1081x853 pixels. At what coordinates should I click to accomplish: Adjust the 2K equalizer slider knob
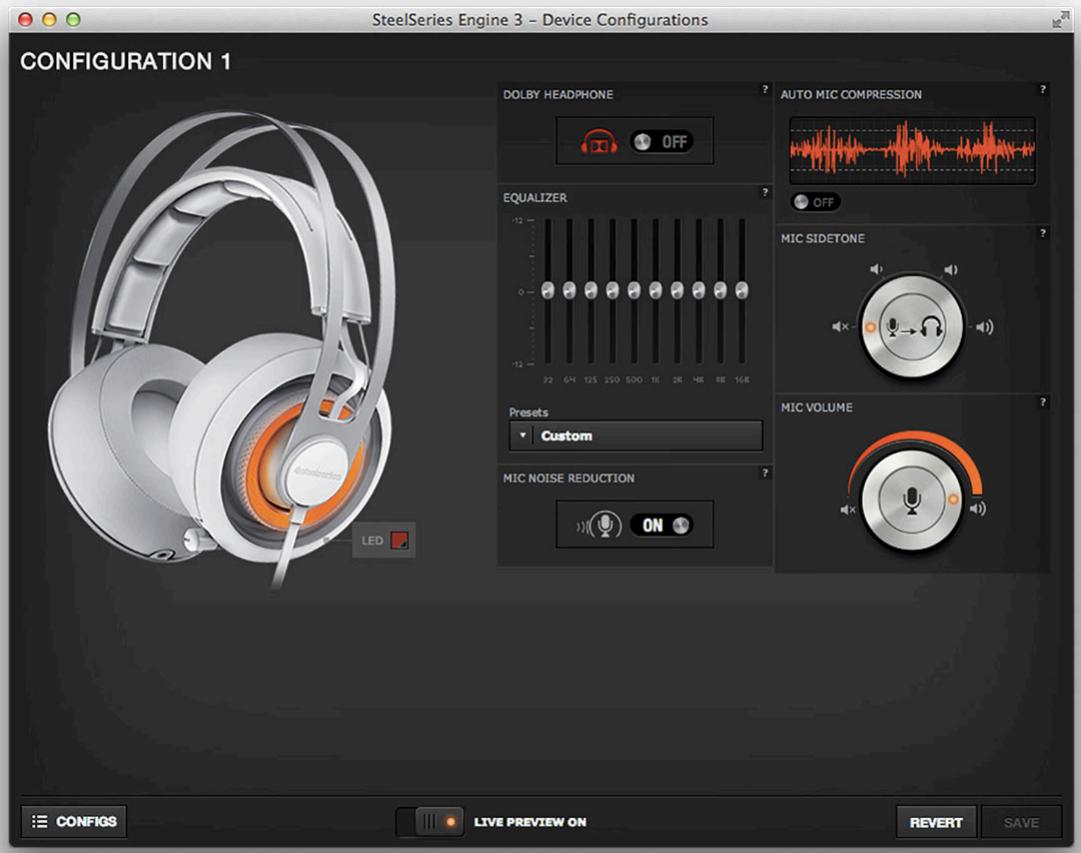[x=677, y=290]
